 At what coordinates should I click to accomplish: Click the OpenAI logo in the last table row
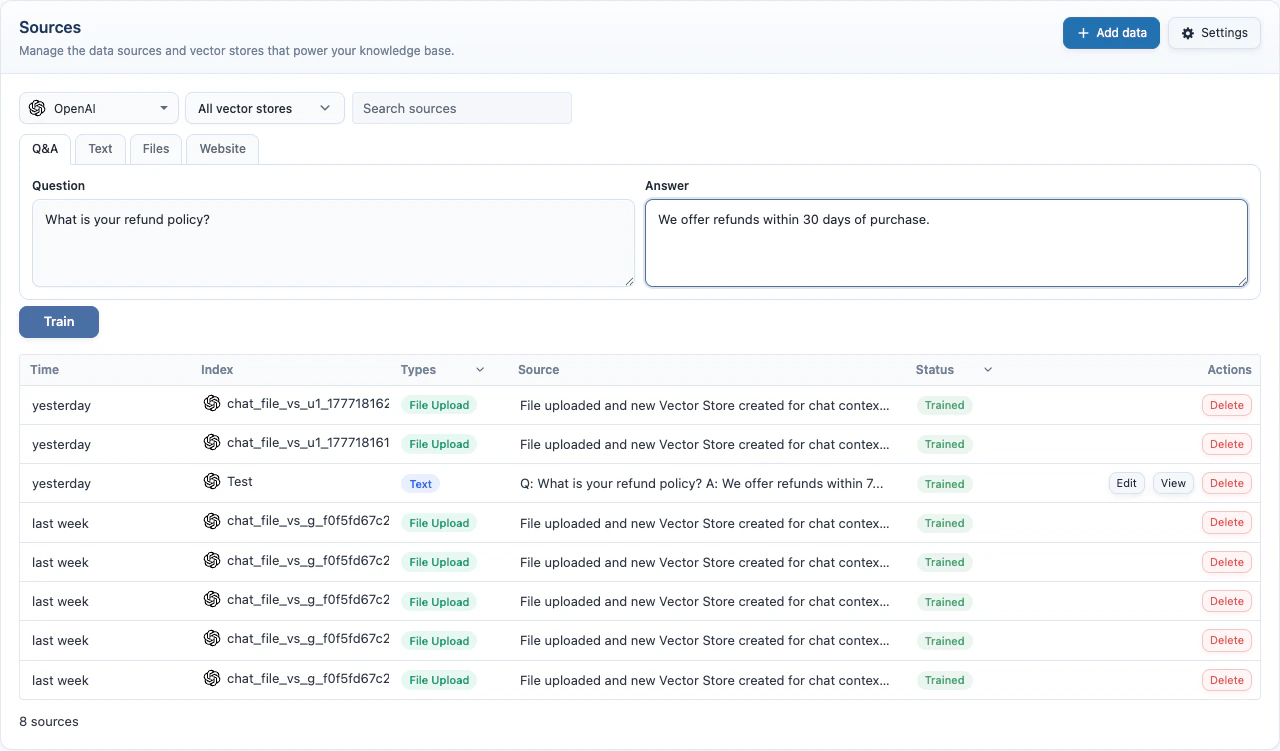[x=212, y=678]
